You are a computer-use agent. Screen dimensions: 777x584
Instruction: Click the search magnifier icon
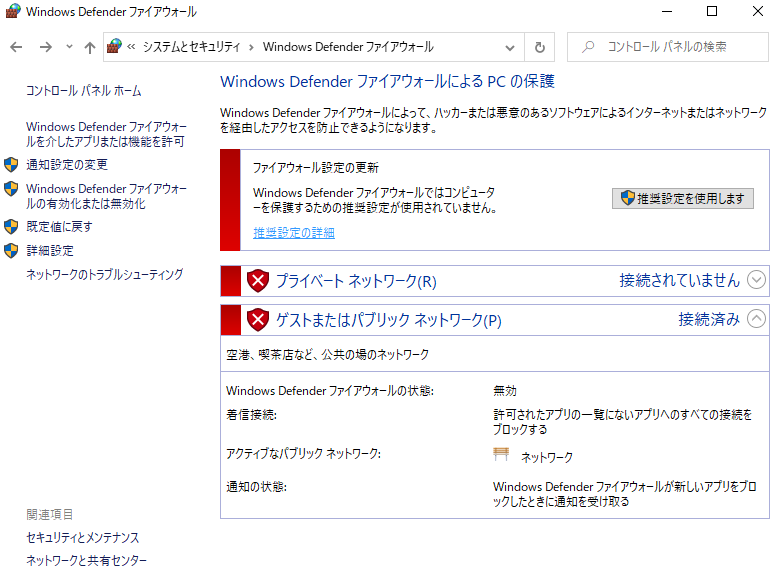[x=588, y=47]
